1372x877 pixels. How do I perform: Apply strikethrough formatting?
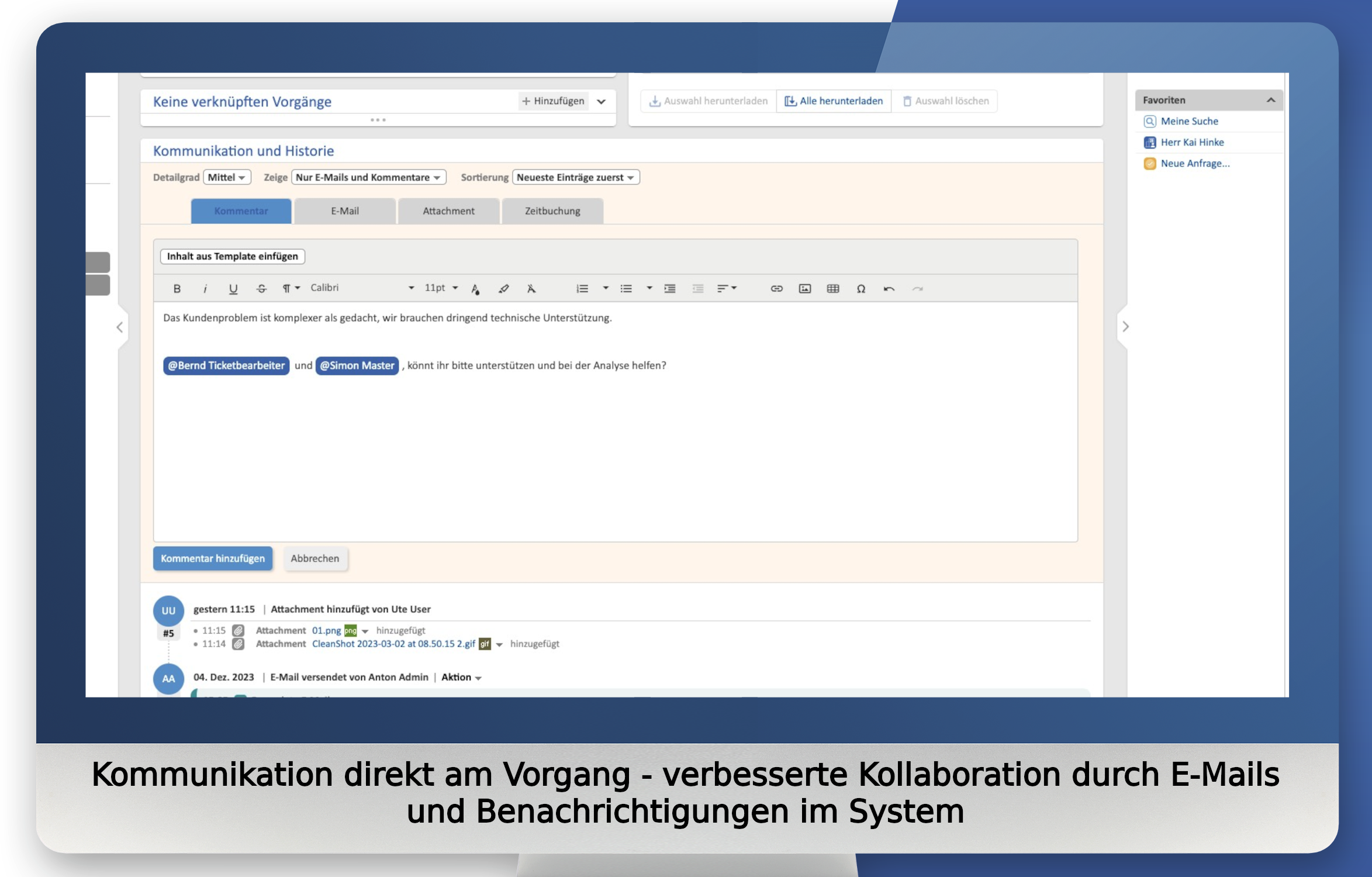coord(261,288)
